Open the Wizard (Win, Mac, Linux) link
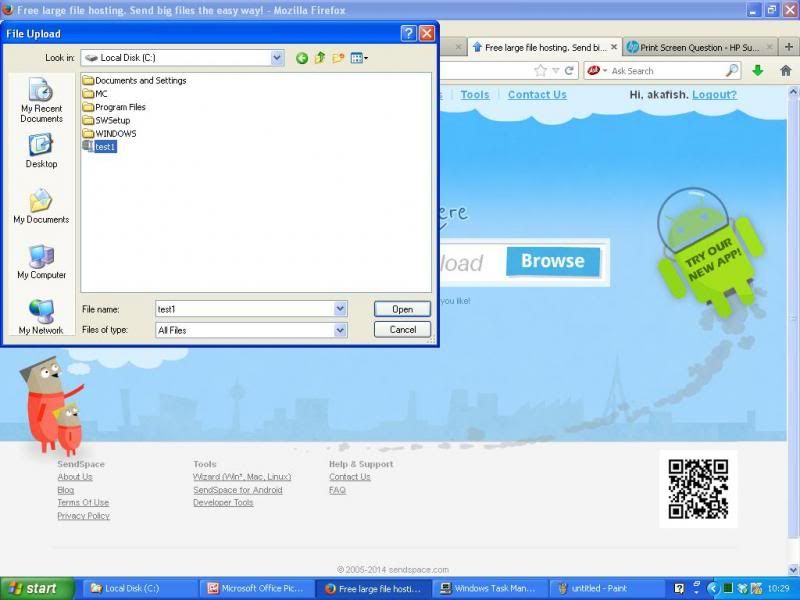 [242, 477]
